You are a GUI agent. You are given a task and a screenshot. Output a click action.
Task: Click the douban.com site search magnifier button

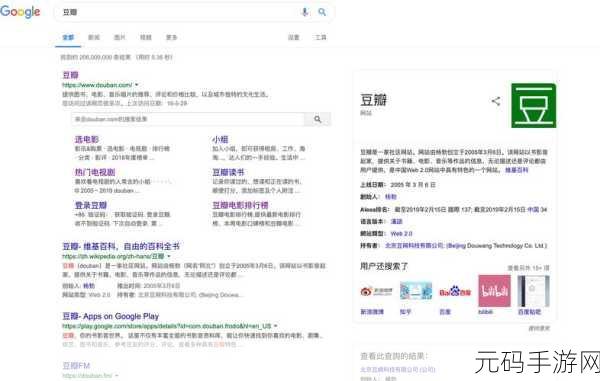point(318,119)
